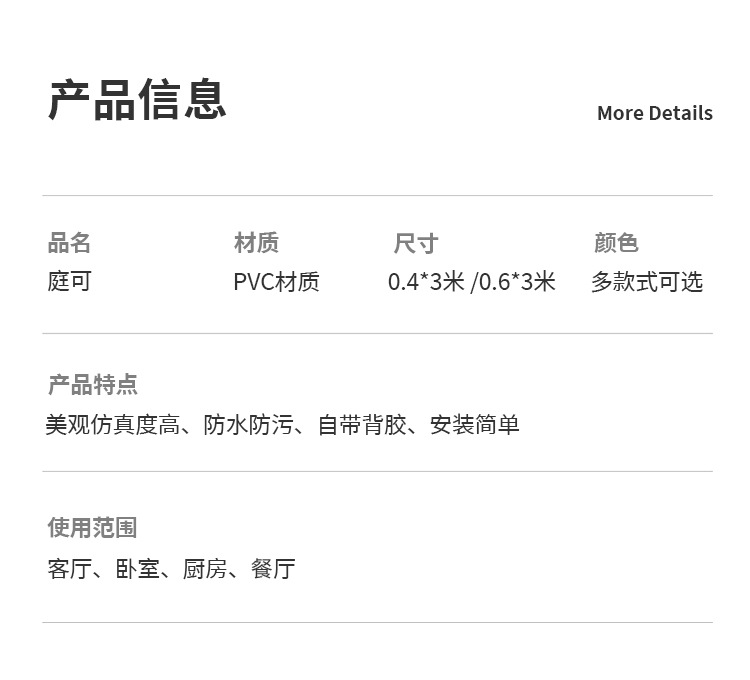Select the 产品特点 section label

point(93,385)
